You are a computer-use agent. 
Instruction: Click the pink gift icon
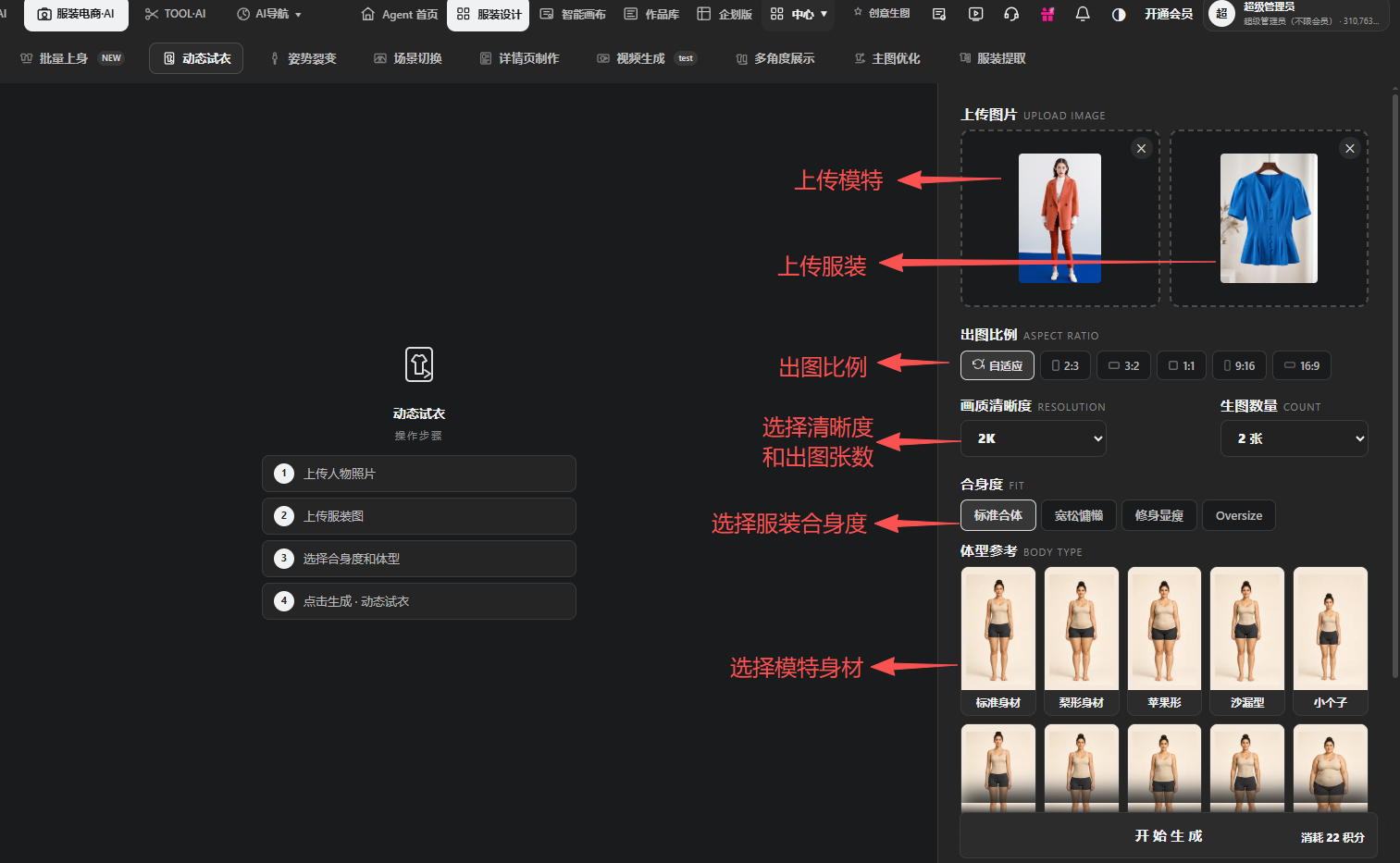[x=1047, y=14]
